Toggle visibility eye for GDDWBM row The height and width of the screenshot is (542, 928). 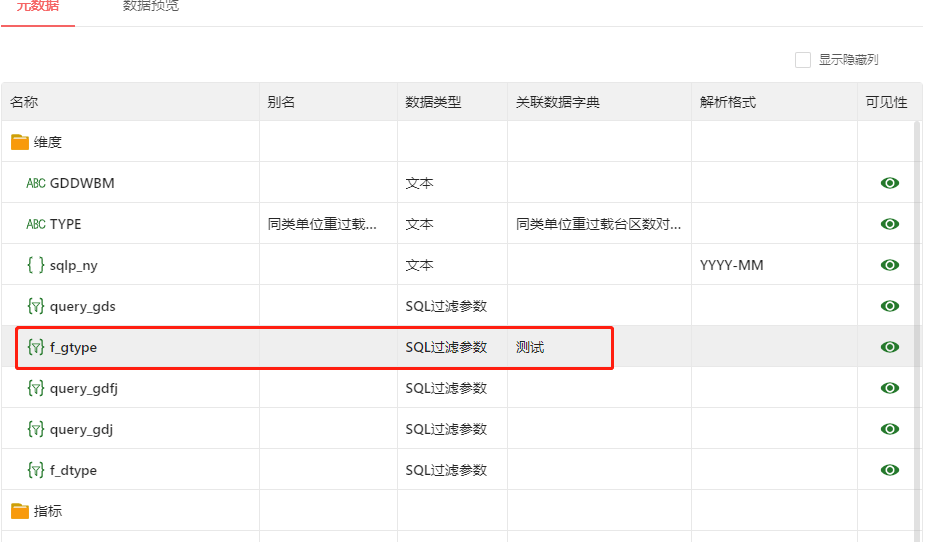889,183
